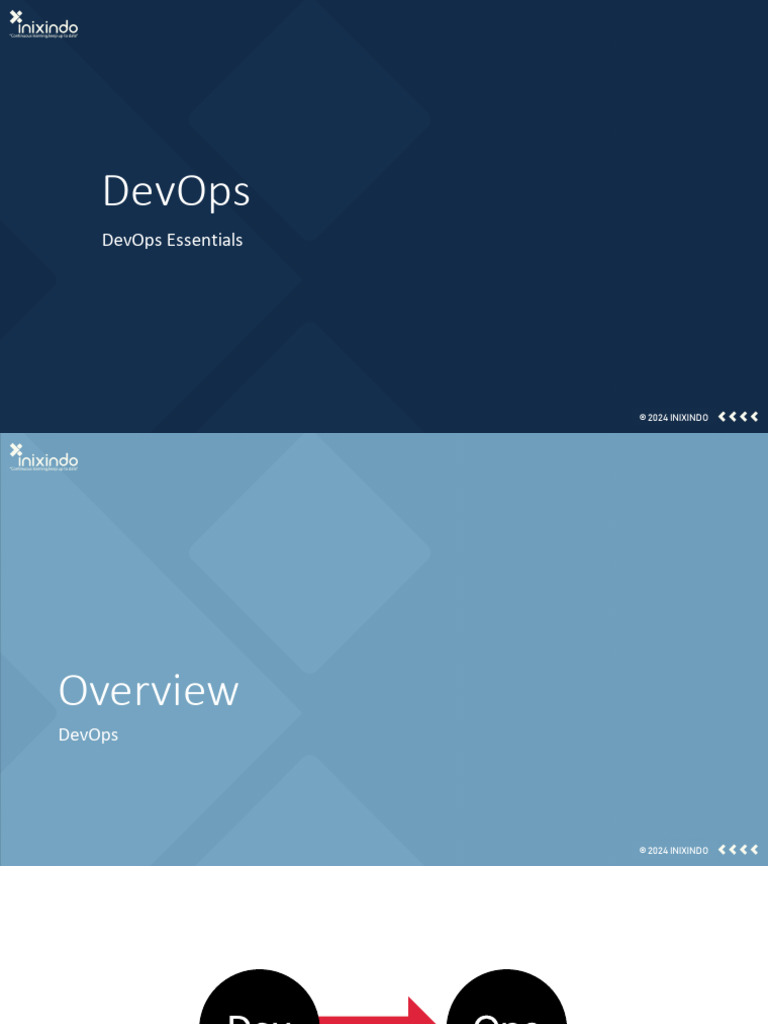Click the X mark in the first slide's logo
Viewport: 768px width, 1024px height.
pyautogui.click(x=16, y=17)
